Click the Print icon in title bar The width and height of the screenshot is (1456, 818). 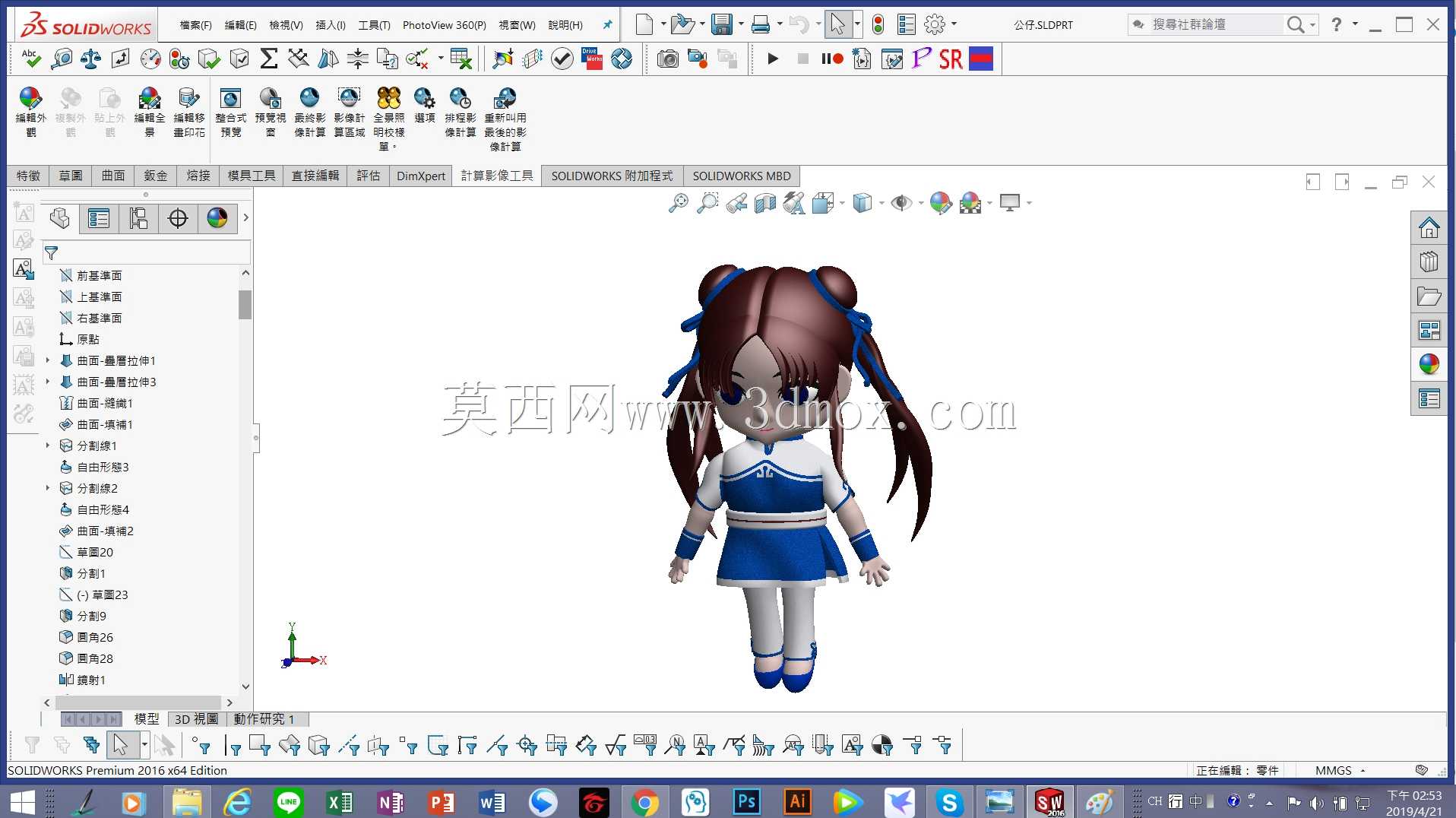[x=760, y=25]
